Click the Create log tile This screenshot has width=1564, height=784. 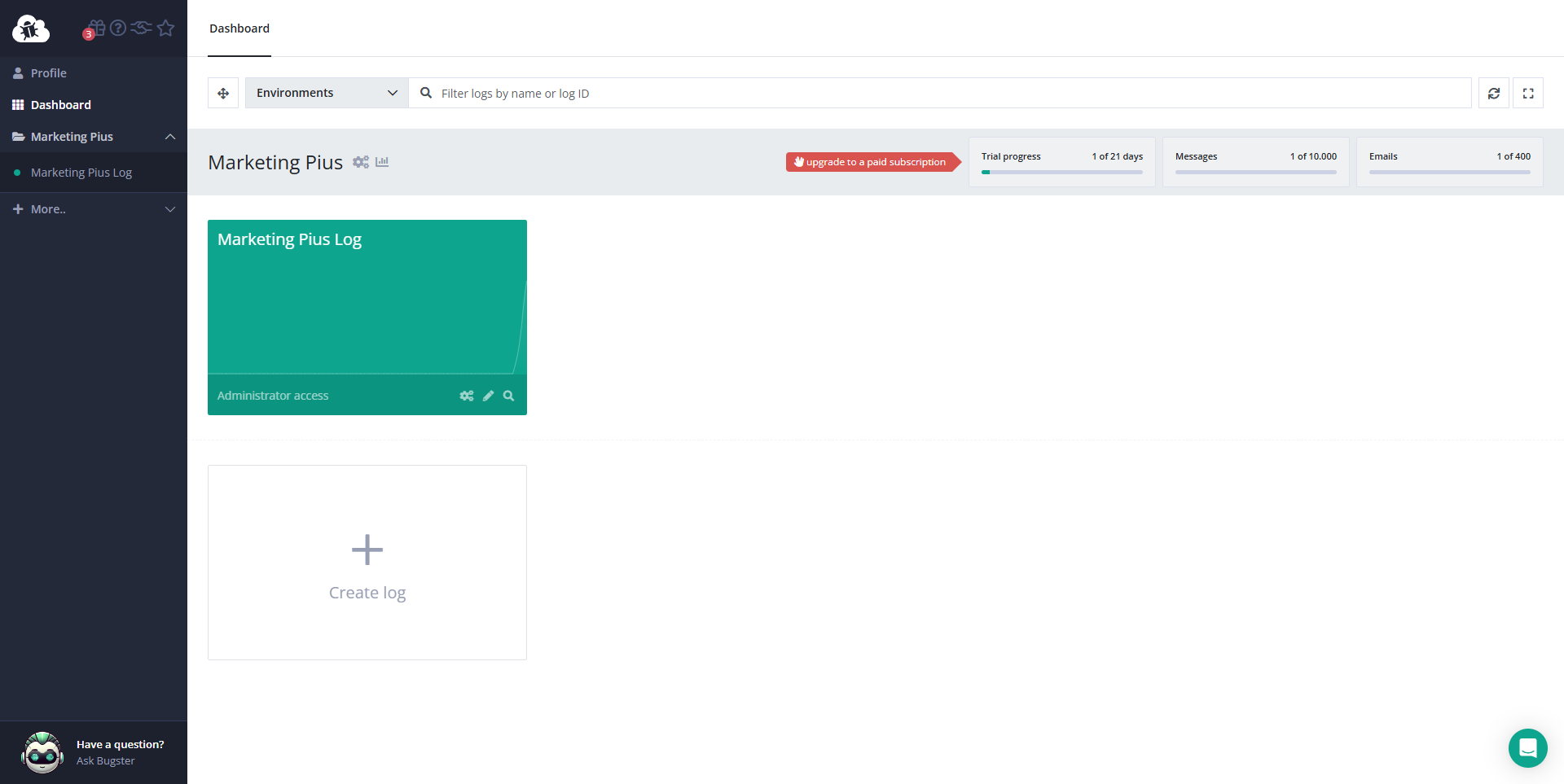tap(367, 563)
